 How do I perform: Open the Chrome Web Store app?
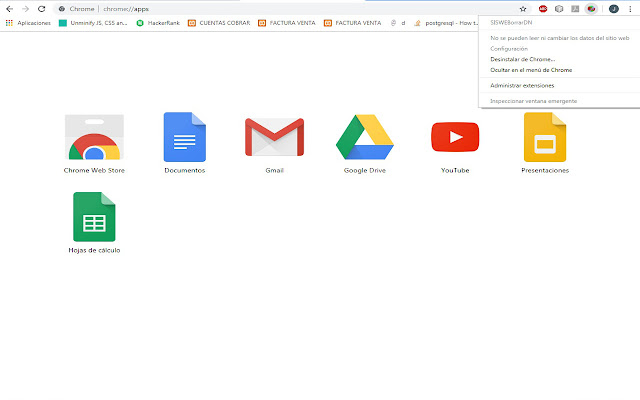pyautogui.click(x=94, y=144)
